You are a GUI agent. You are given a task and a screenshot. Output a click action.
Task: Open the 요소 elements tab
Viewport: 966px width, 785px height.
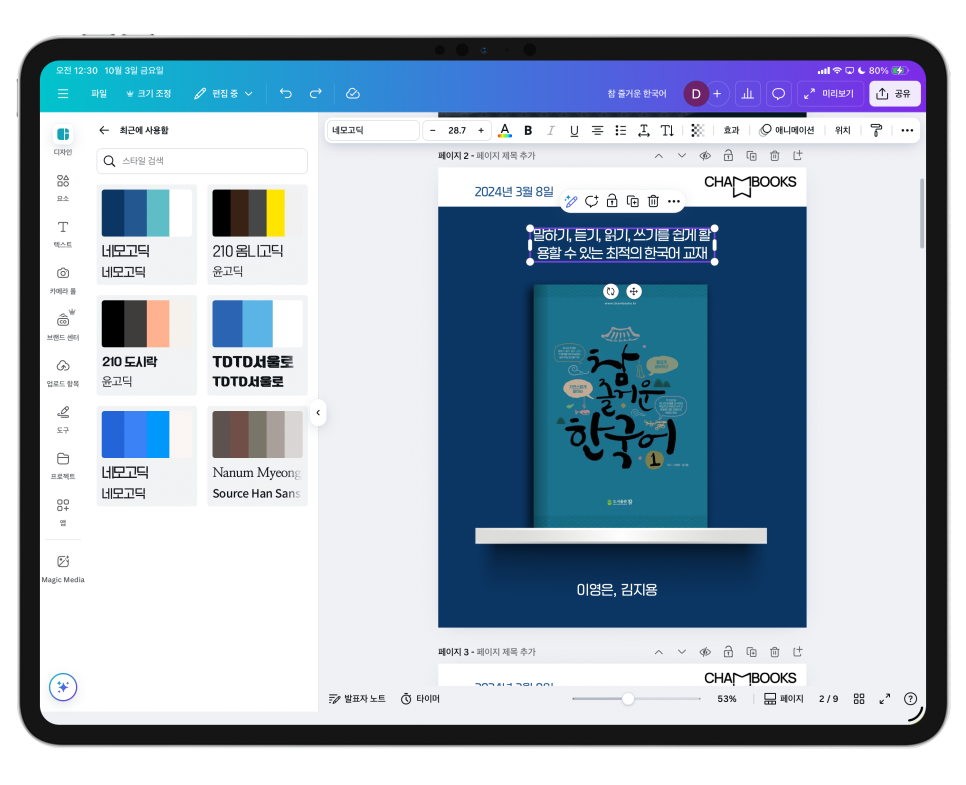pos(63,187)
